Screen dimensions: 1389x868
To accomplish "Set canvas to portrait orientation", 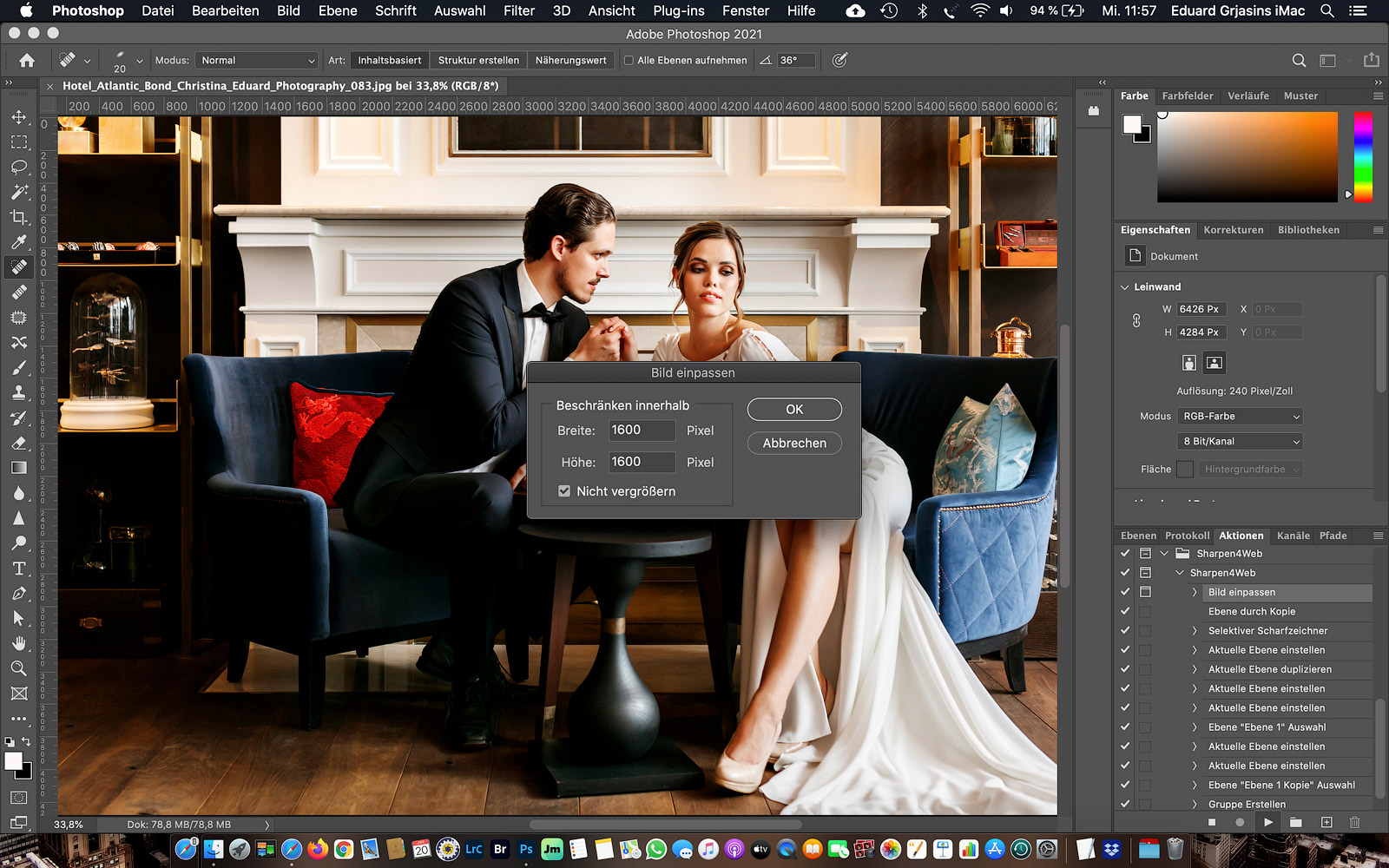I will (x=1189, y=363).
